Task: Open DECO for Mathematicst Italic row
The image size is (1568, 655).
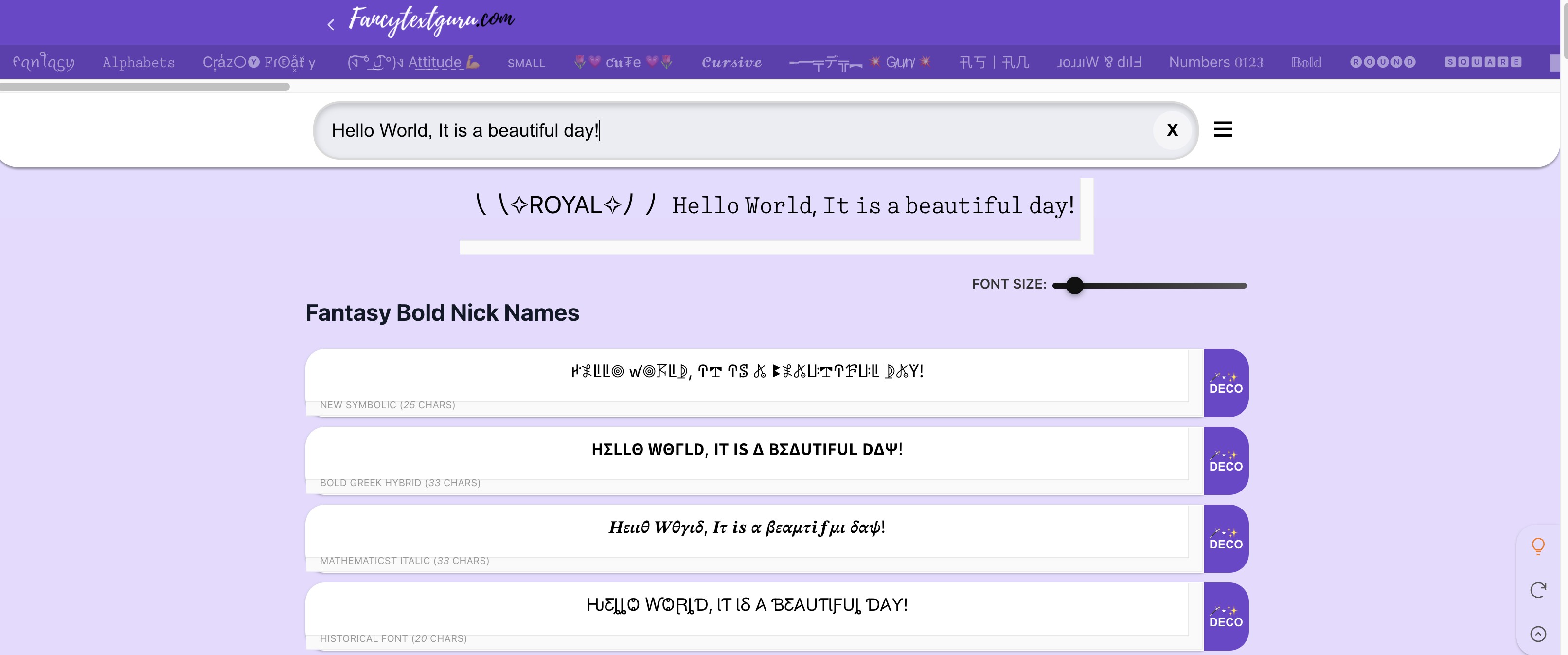Action: pos(1226,539)
